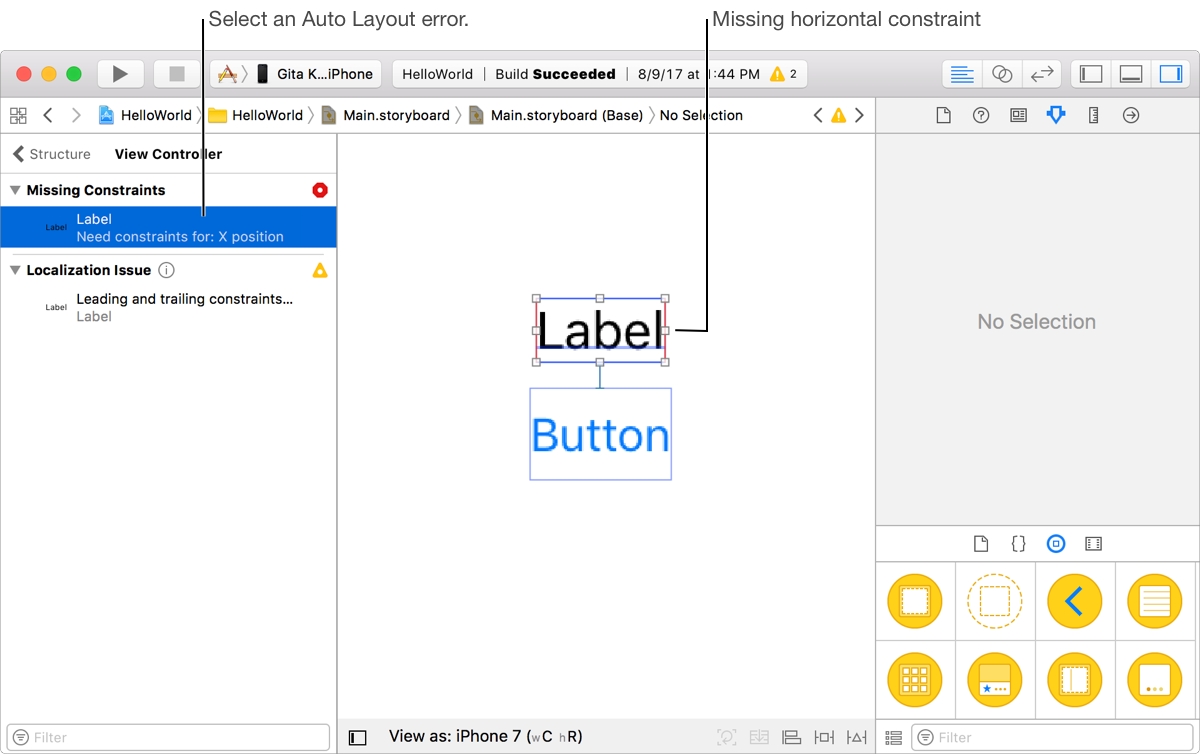Image resolution: width=1200 pixels, height=754 pixels.
Task: Show the Quick Help inspector
Action: pos(981,115)
